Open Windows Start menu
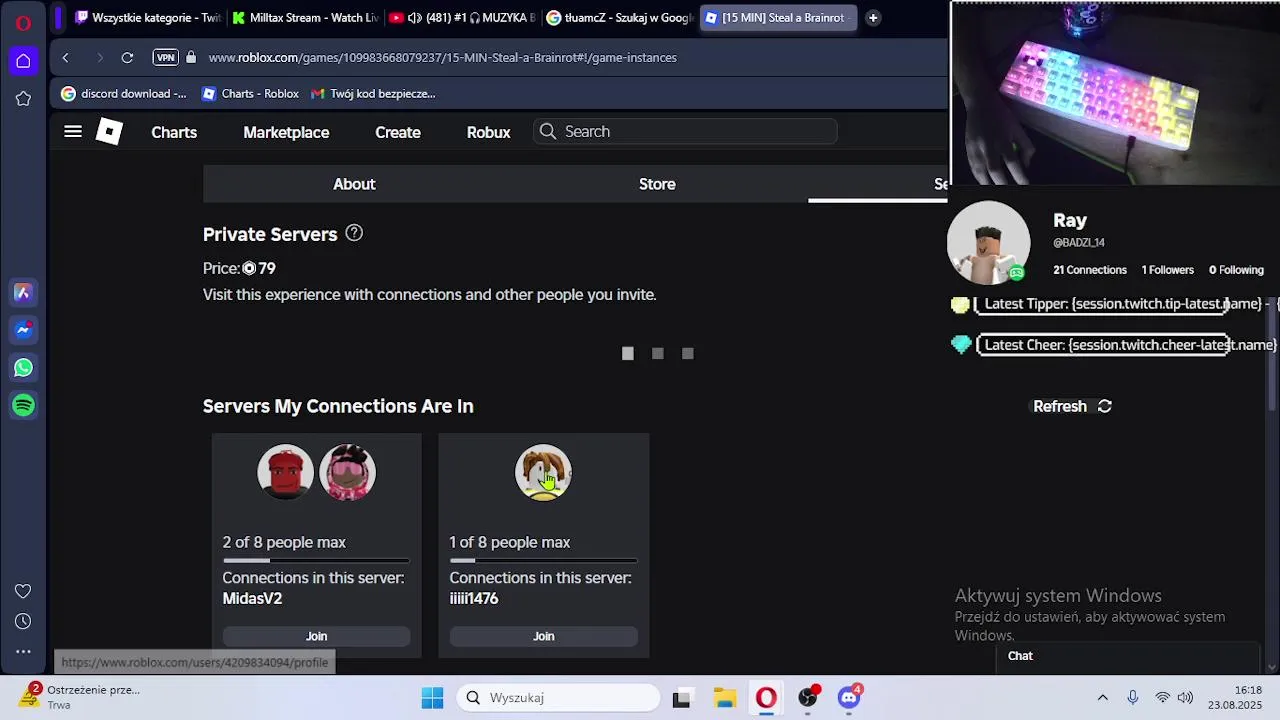1280x720 pixels. pyautogui.click(x=432, y=698)
